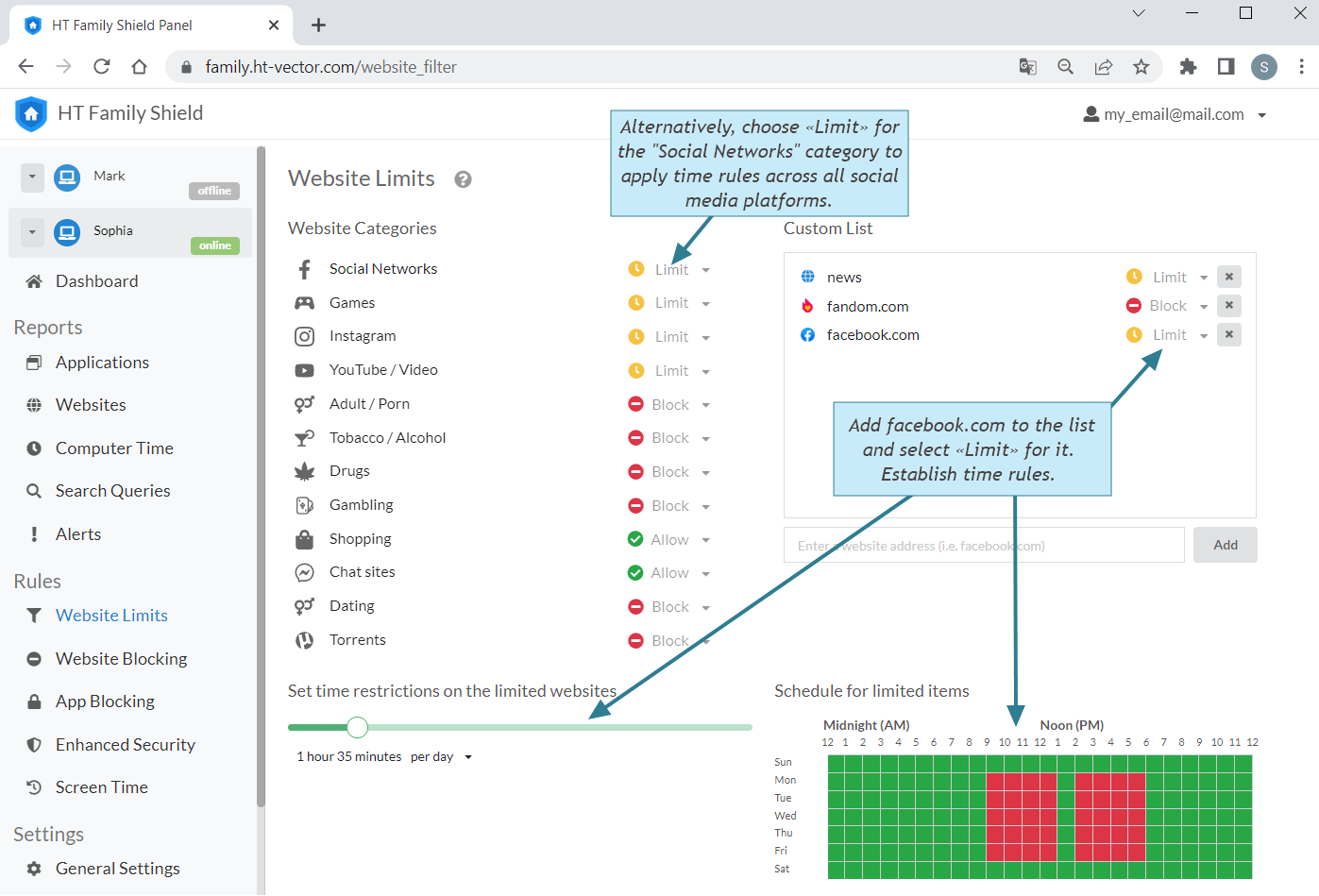Image resolution: width=1319 pixels, height=896 pixels.
Task: Open the Instagram Limit dropdown
Action: coord(669,337)
